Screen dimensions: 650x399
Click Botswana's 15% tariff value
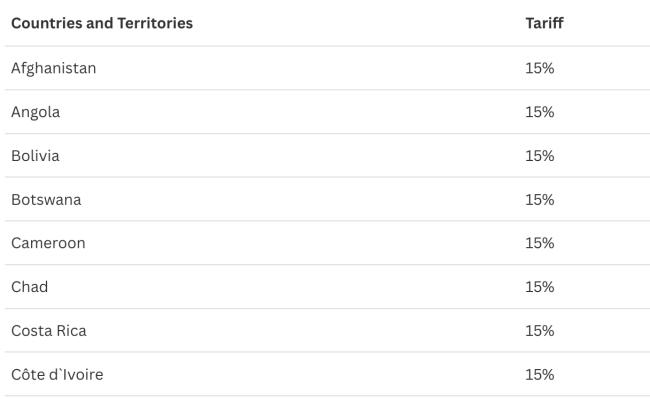pos(540,200)
